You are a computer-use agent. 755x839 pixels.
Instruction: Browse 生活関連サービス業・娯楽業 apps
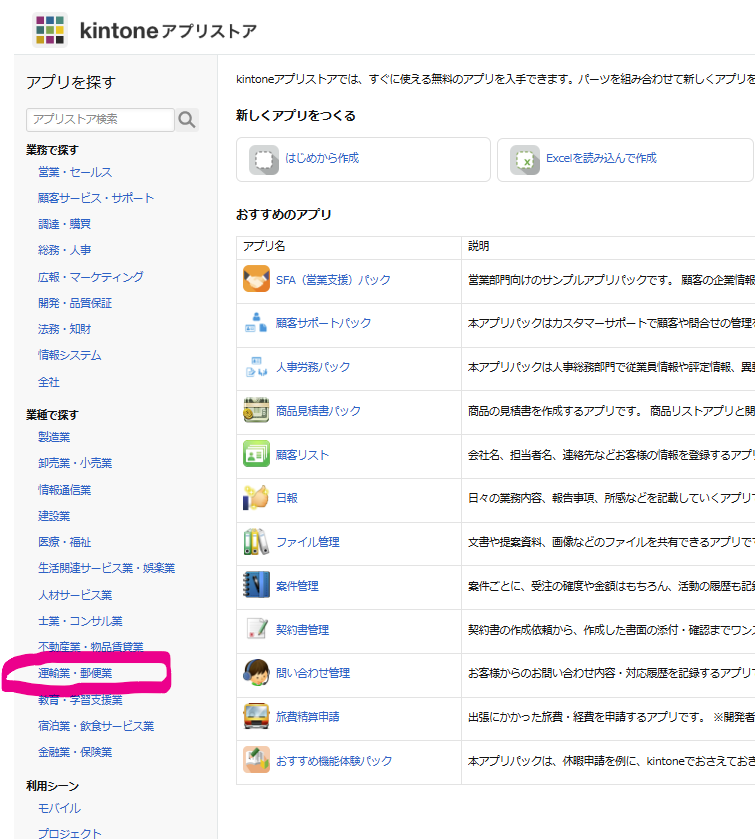(106, 568)
